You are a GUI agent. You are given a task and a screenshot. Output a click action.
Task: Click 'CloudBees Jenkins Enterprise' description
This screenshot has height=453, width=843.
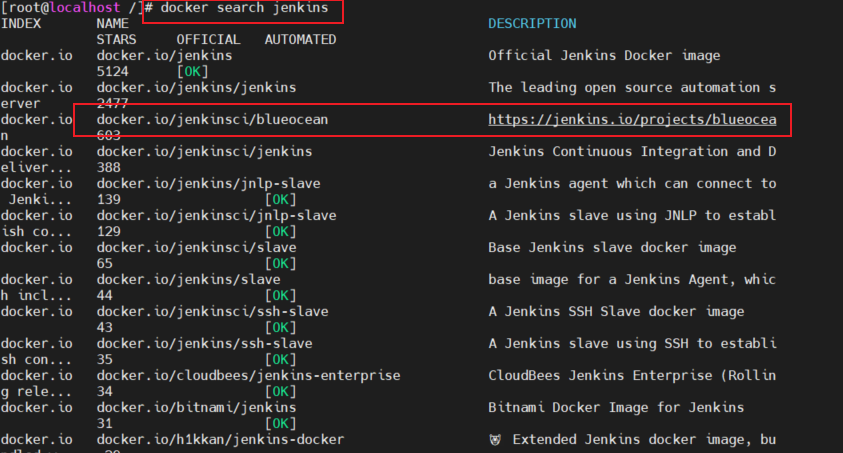(x=601, y=376)
